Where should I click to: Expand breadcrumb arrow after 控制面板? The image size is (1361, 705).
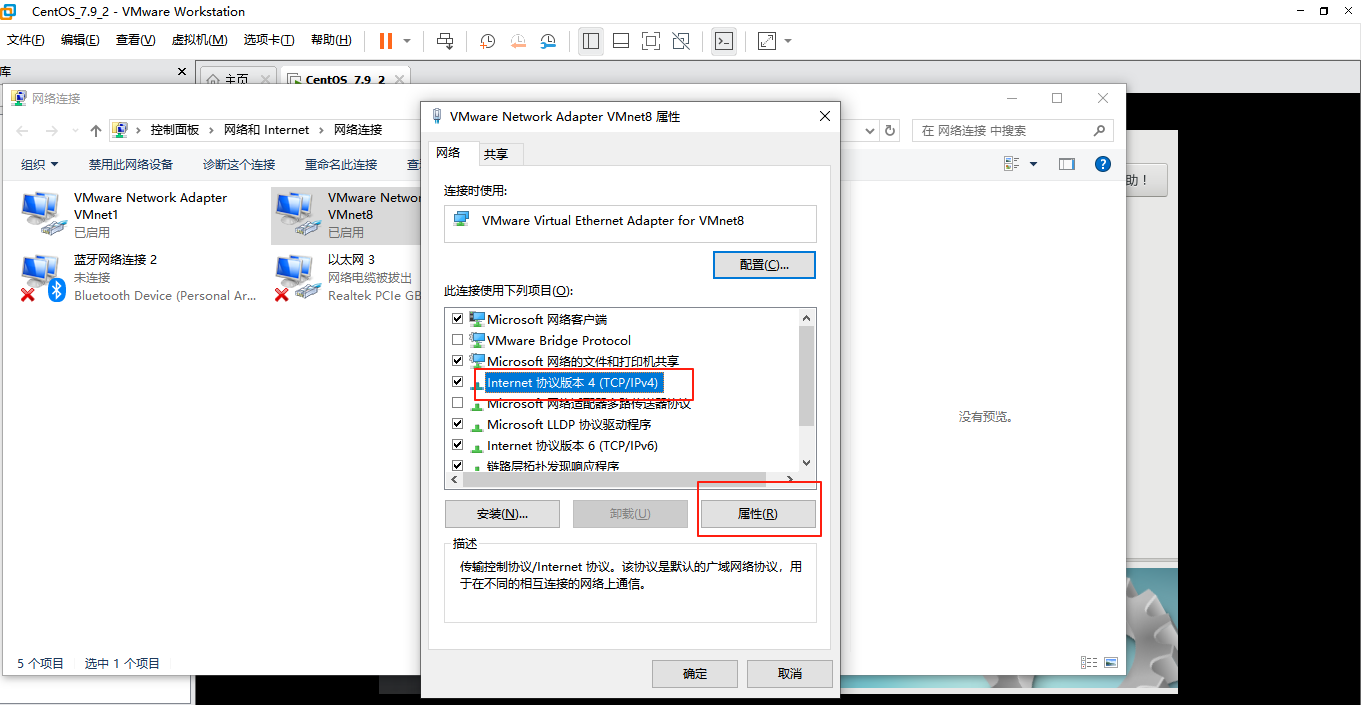[x=211, y=130]
